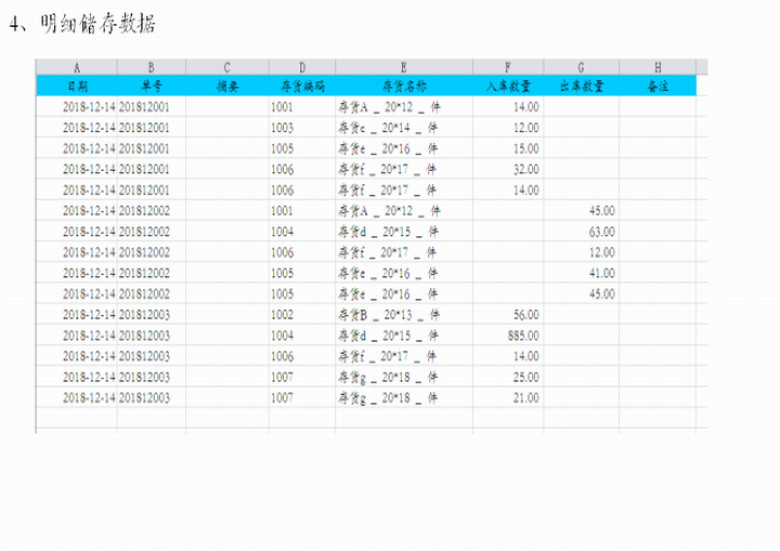
Task: Select 存货名称 cell in the 885.00 row
Action: pyautogui.click(x=404, y=336)
